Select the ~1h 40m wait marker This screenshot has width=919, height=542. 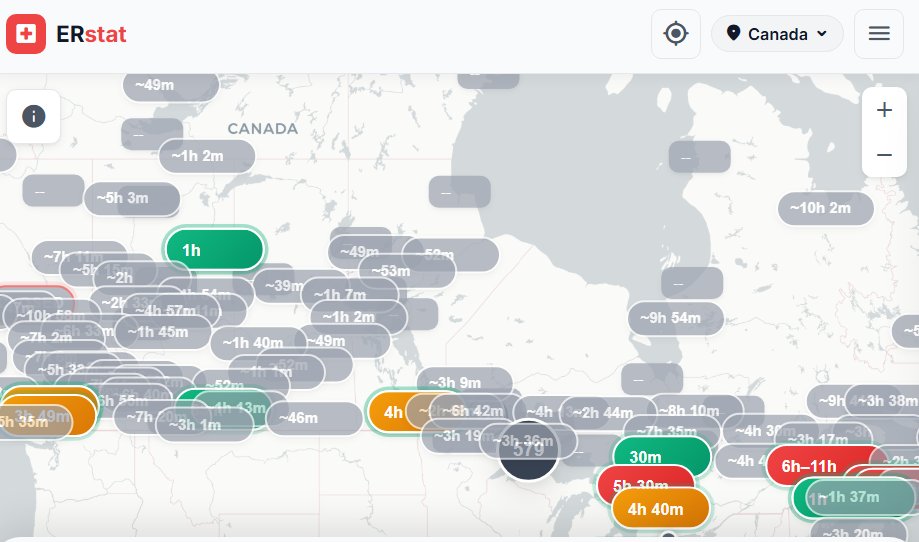pyautogui.click(x=258, y=343)
